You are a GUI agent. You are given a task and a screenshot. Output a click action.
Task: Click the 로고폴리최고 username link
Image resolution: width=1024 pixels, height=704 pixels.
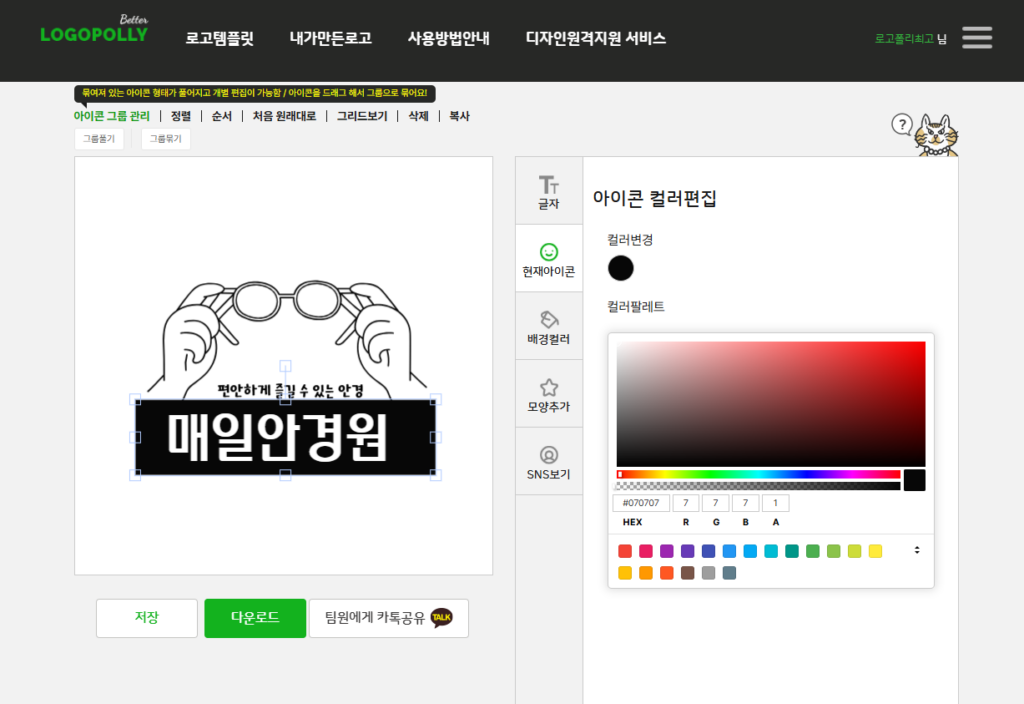pyautogui.click(x=904, y=39)
